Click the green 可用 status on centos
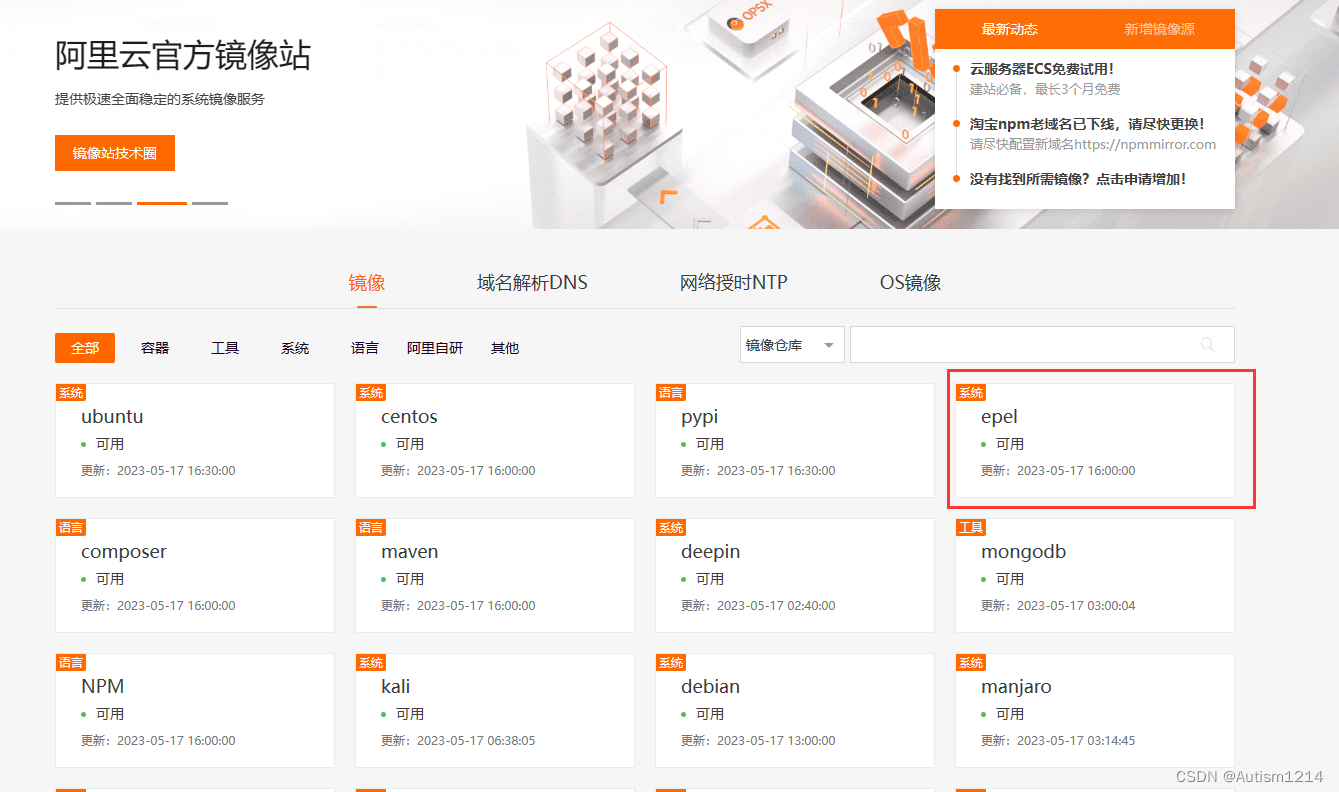 coord(403,444)
